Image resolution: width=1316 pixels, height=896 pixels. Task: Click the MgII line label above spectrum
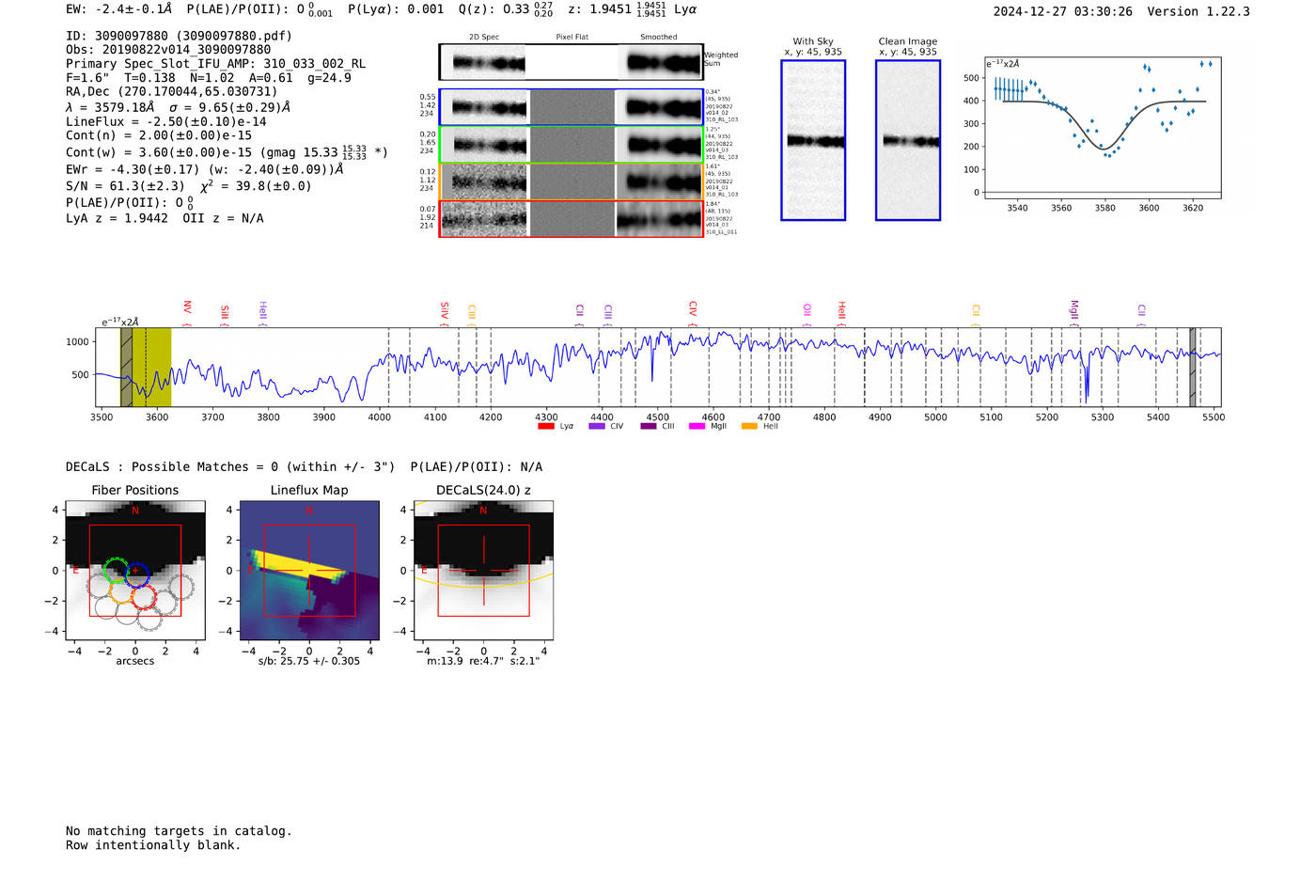[1074, 309]
